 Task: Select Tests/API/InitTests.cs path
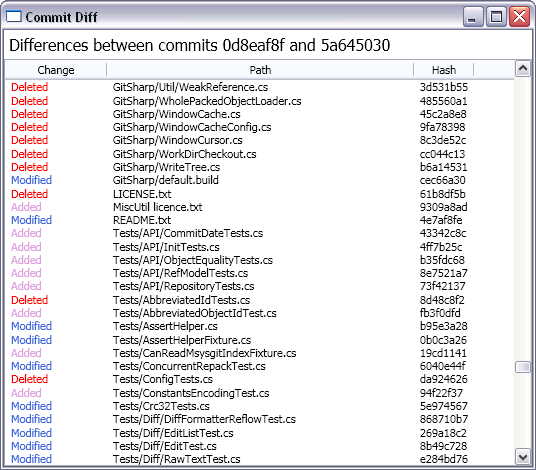tap(166, 247)
